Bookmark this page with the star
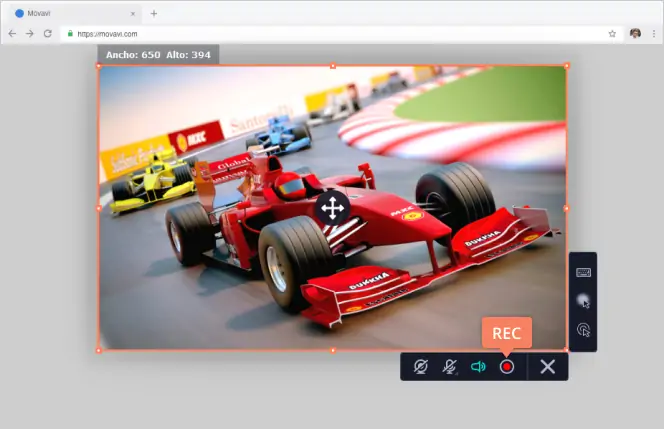664x429 pixels. (612, 33)
